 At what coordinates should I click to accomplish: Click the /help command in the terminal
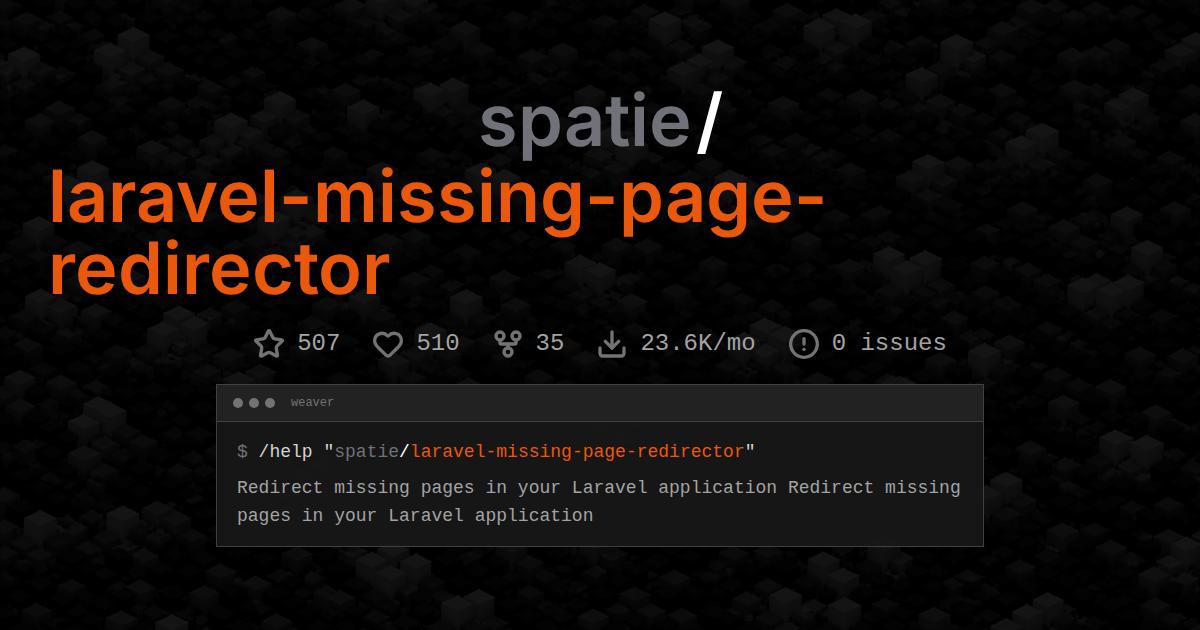point(286,451)
